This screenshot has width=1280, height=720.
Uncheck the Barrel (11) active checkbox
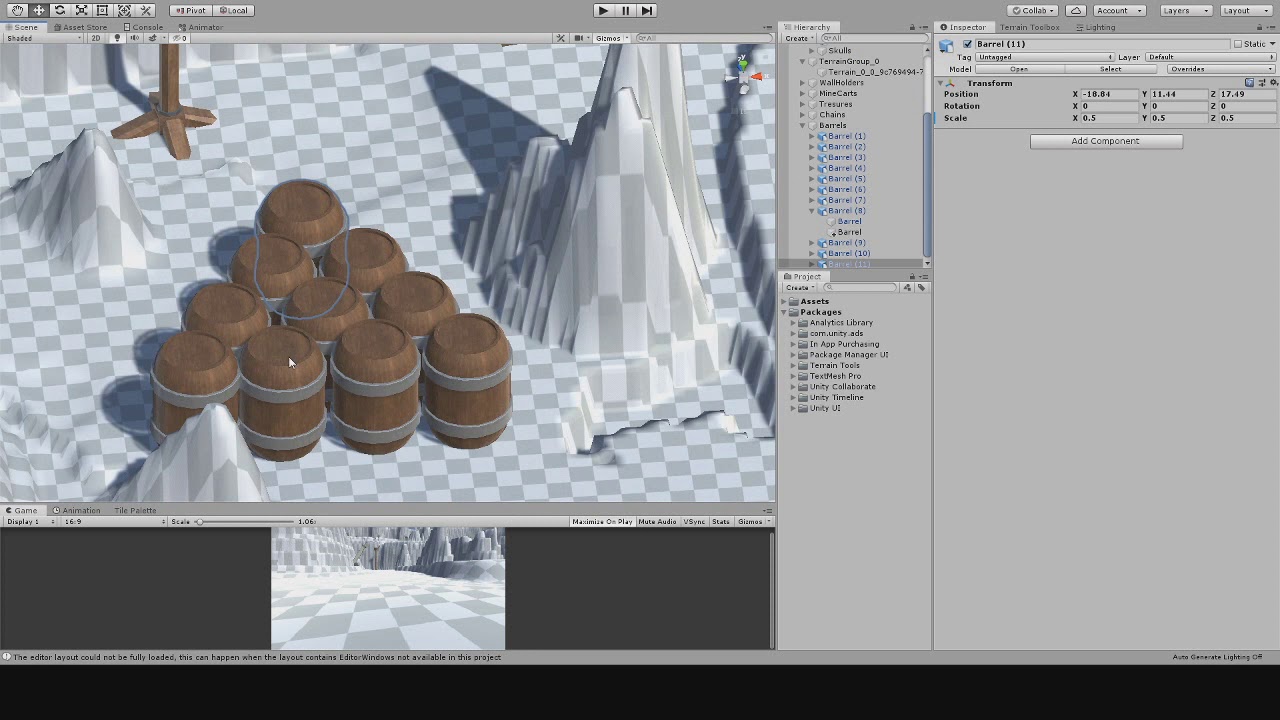pyautogui.click(x=967, y=44)
